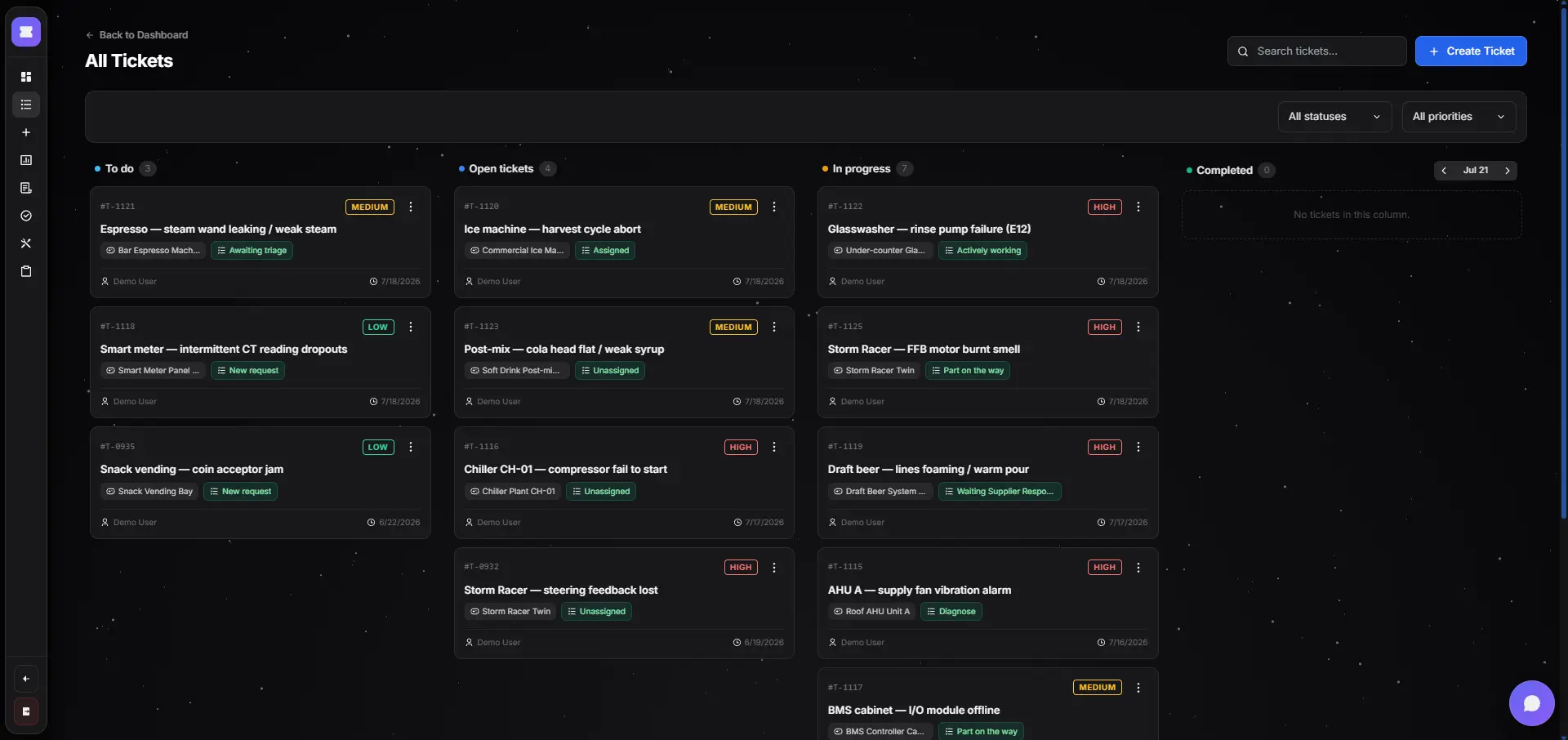Click the Commercial Ice Ma... asset tag
Screen dimensions: 1568x740
tap(517, 251)
